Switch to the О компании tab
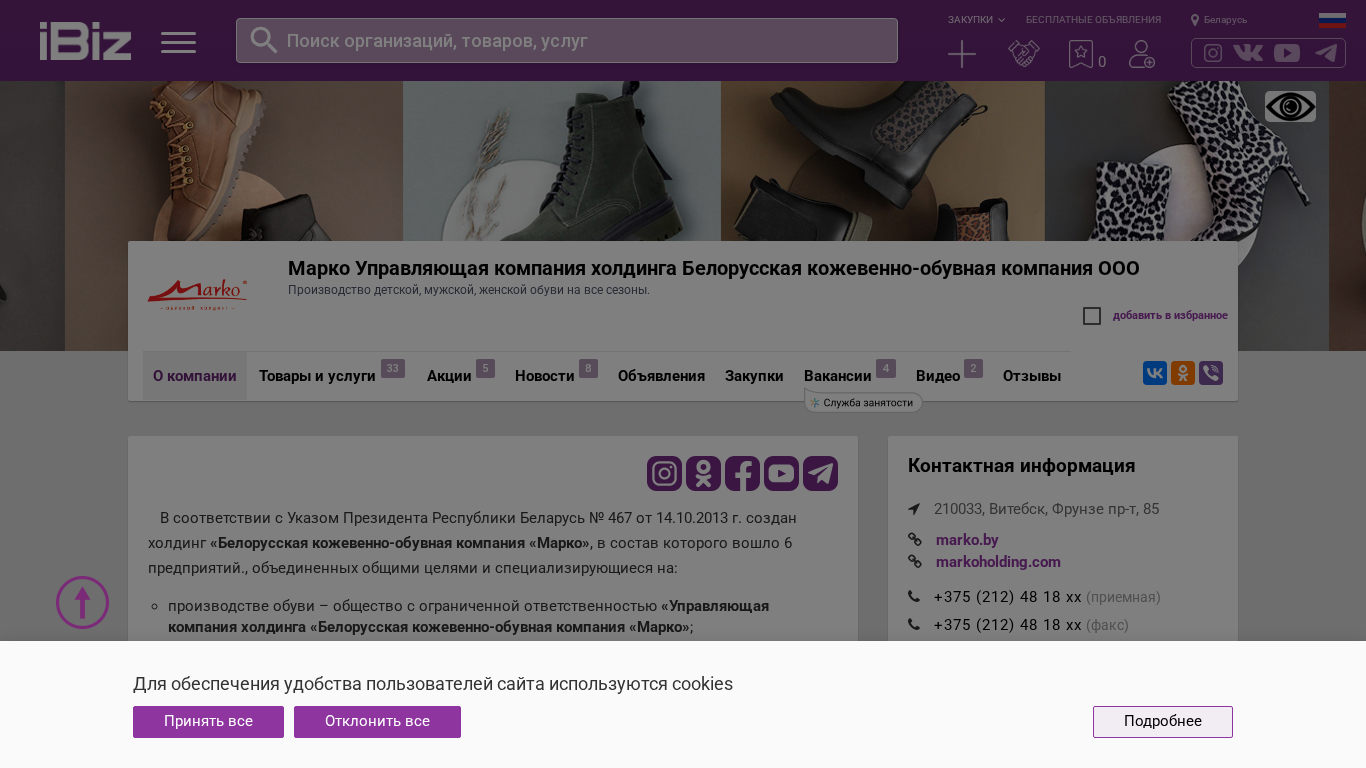Image resolution: width=1366 pixels, height=768 pixels. coord(195,376)
